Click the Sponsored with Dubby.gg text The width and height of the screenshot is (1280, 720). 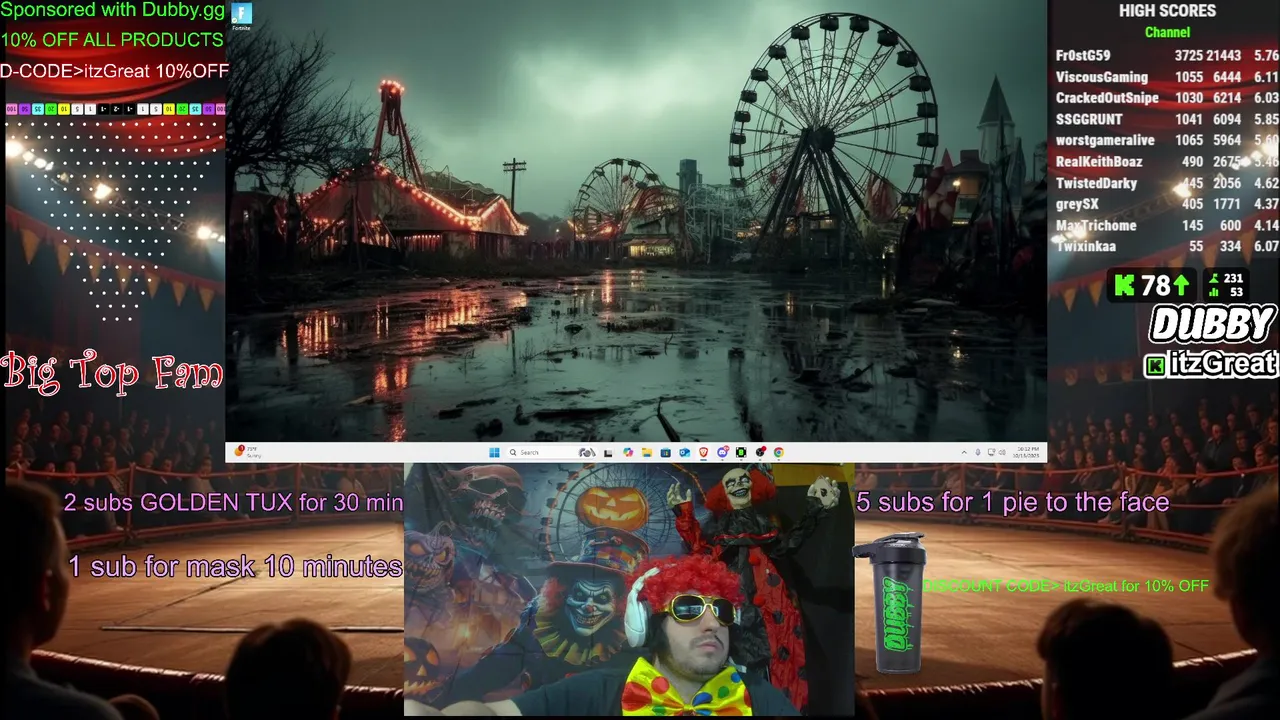113,11
